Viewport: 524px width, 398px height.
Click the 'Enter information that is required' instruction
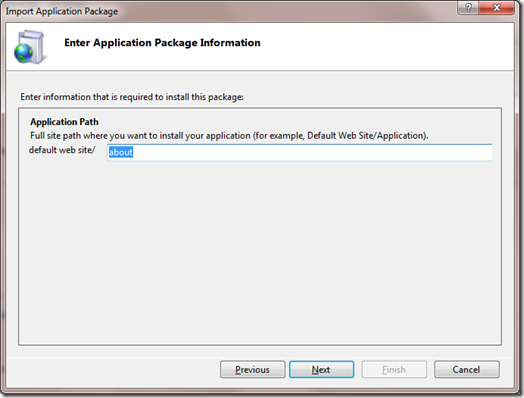132,97
